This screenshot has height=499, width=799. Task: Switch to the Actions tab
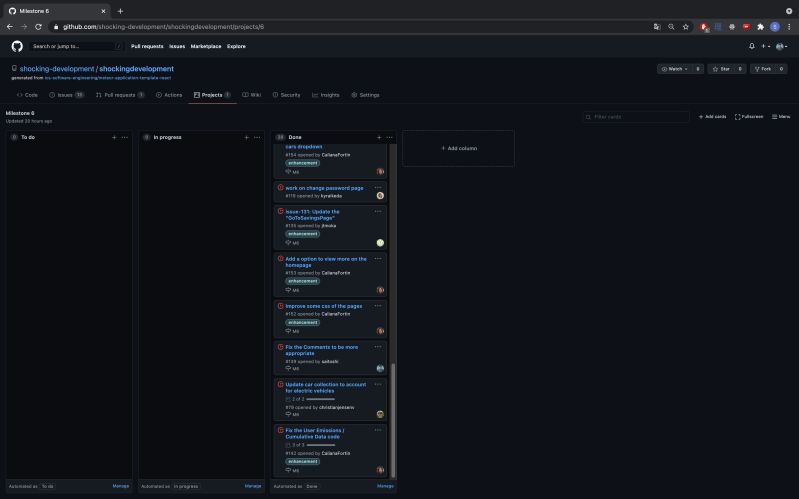click(169, 95)
